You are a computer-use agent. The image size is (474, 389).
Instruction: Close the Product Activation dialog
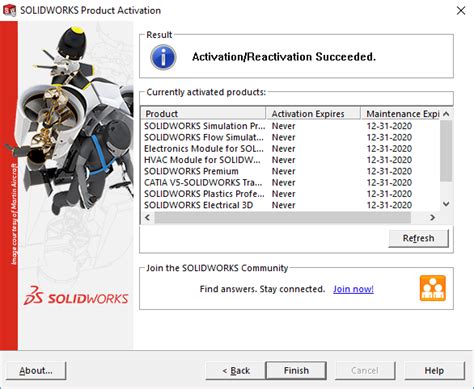(461, 11)
